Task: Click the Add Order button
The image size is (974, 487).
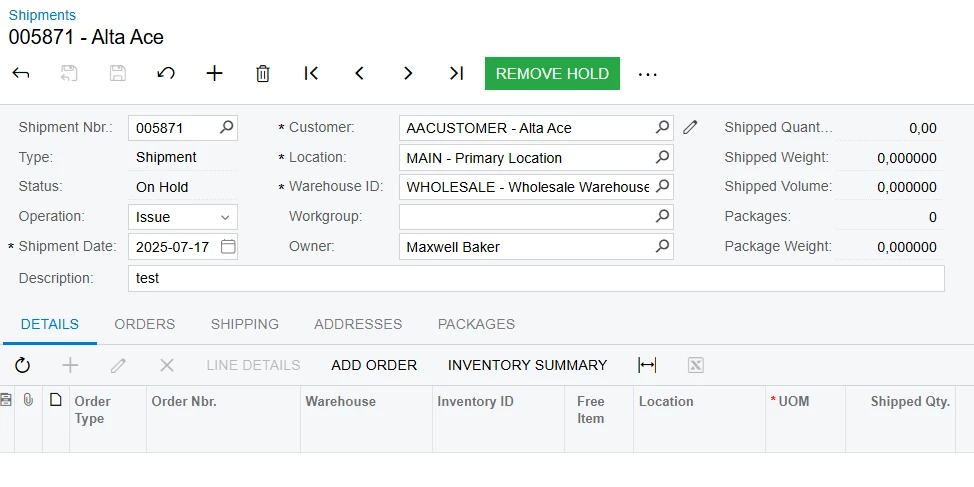Action: (374, 365)
